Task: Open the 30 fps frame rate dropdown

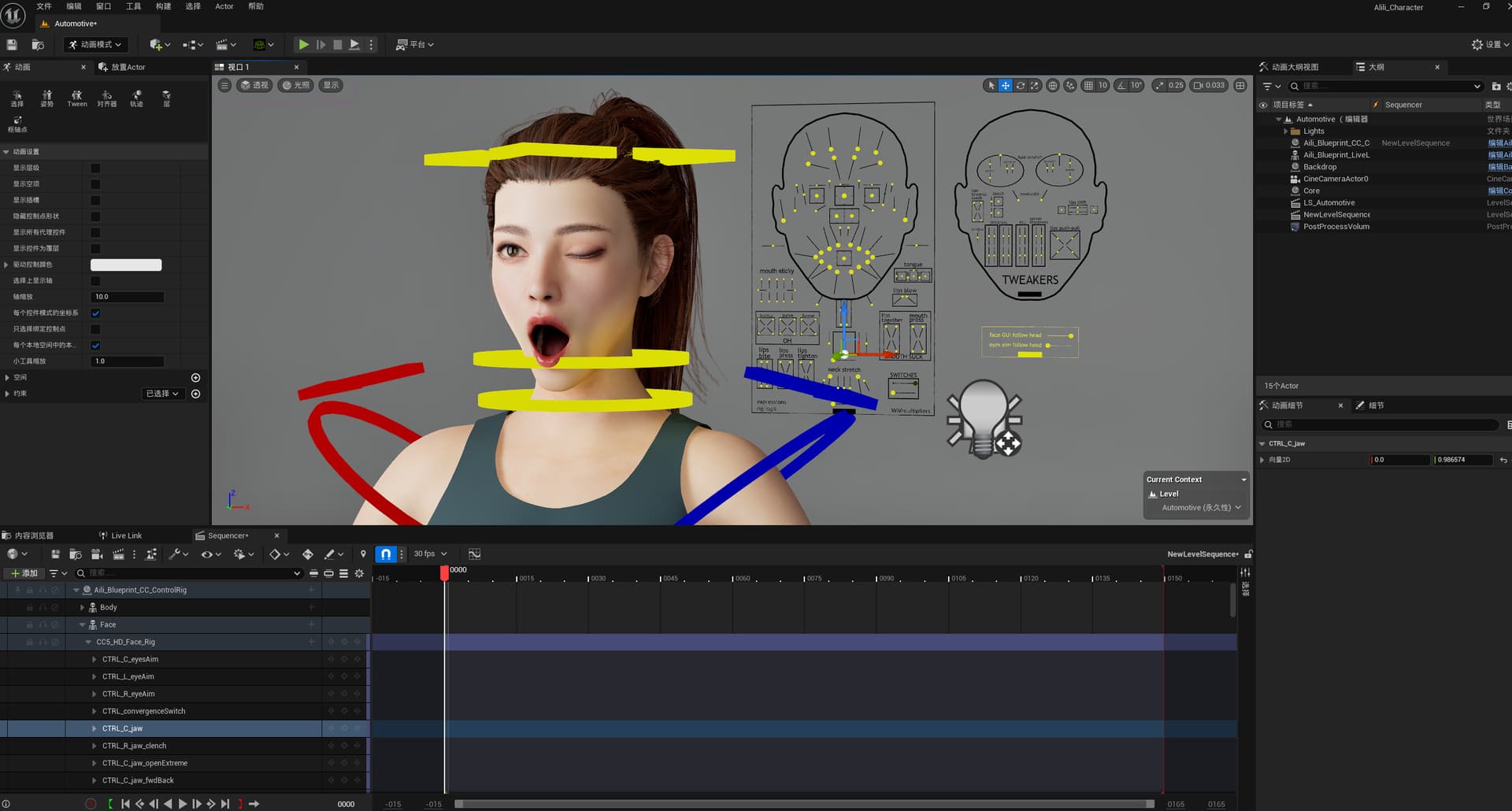Action: point(430,554)
